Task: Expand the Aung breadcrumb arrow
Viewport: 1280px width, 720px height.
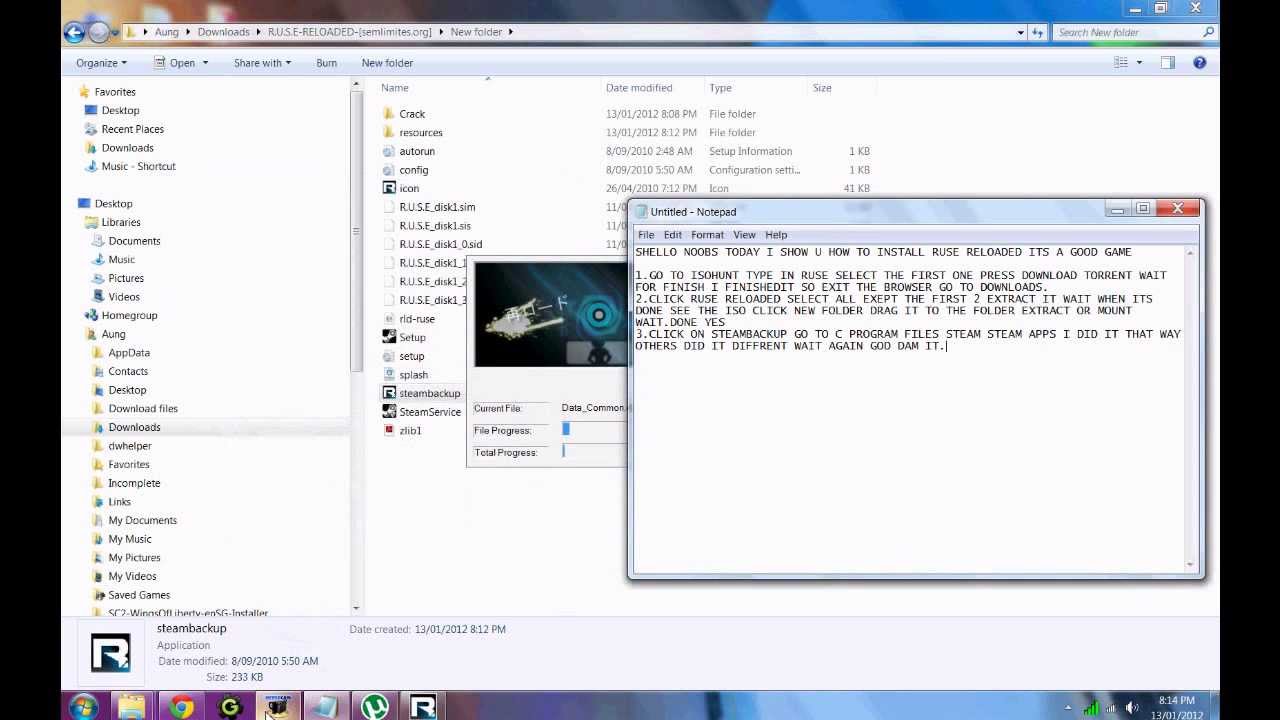Action: coord(187,32)
